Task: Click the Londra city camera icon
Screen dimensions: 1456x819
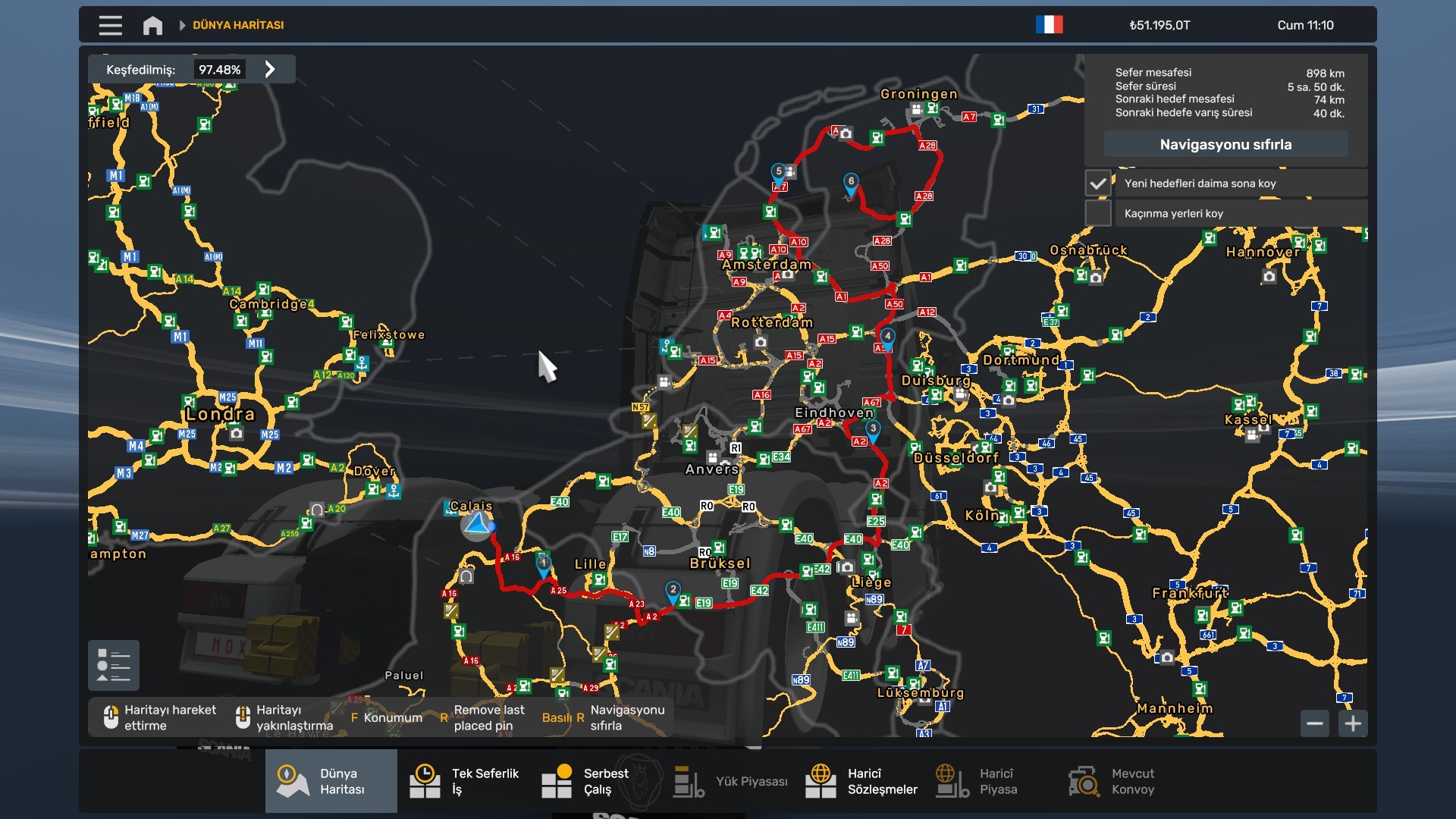Action: [x=237, y=434]
